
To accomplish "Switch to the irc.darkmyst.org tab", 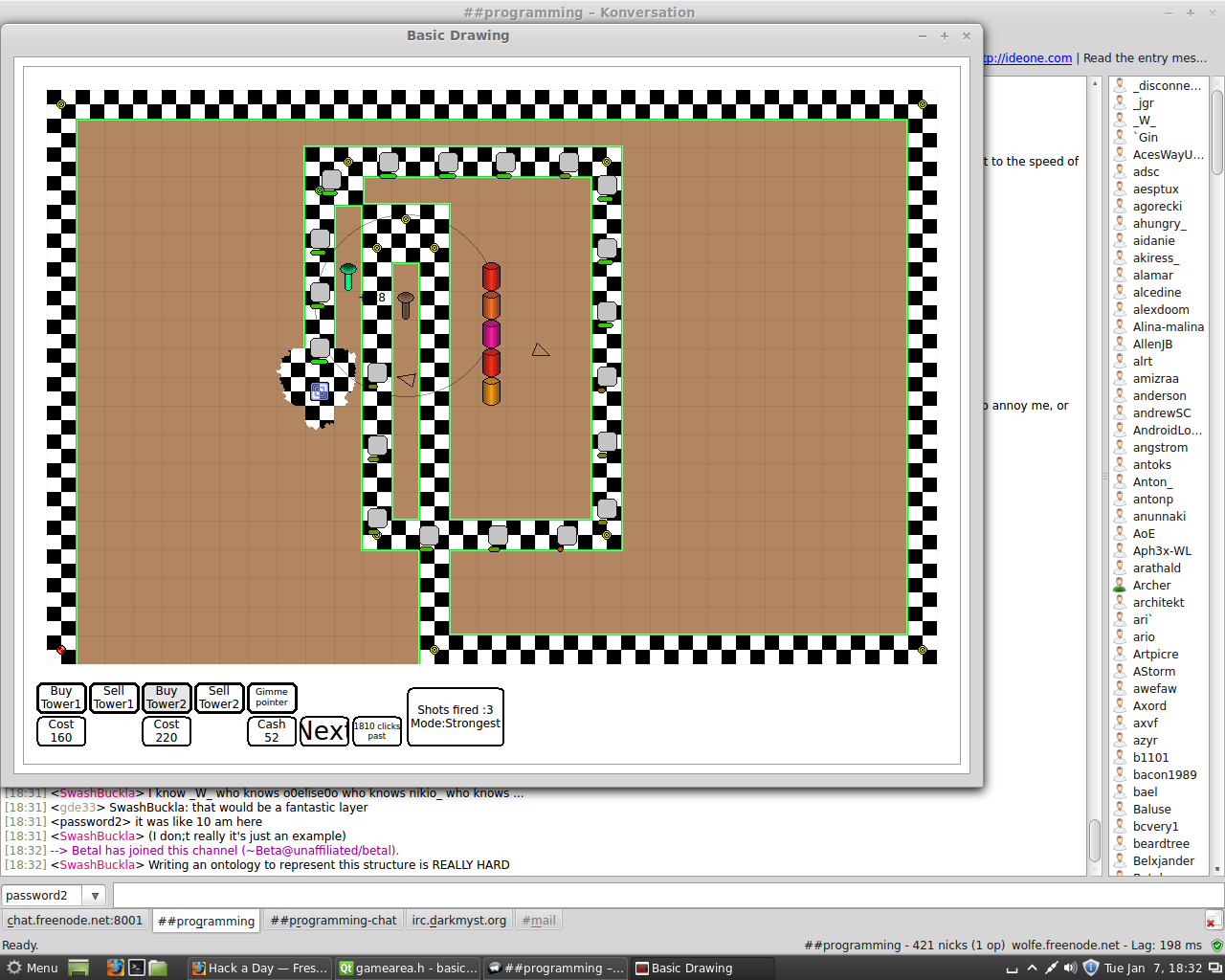I will (x=459, y=921).
